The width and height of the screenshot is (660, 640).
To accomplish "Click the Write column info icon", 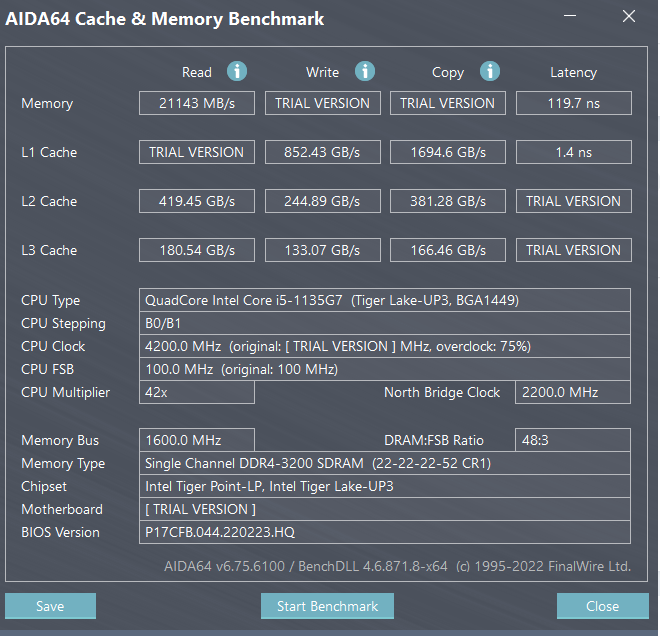I will 365,71.
